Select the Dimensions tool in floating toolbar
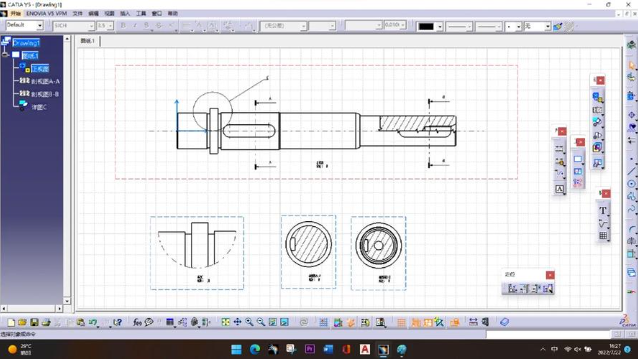Image resolution: width=638 pixels, height=360 pixels. coord(559,149)
